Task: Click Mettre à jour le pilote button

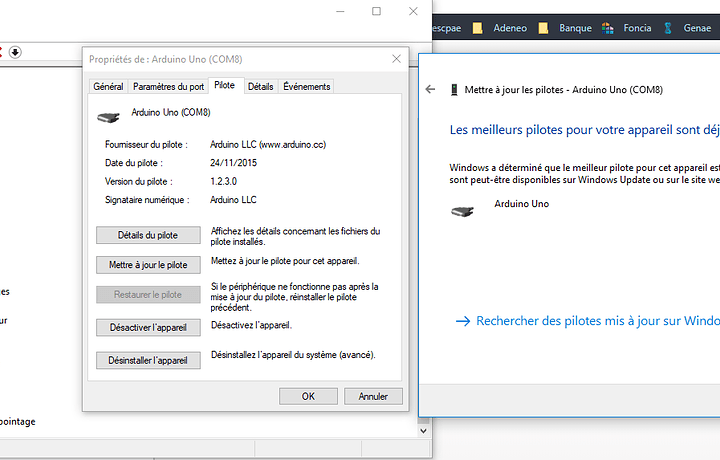Action: pos(148,265)
